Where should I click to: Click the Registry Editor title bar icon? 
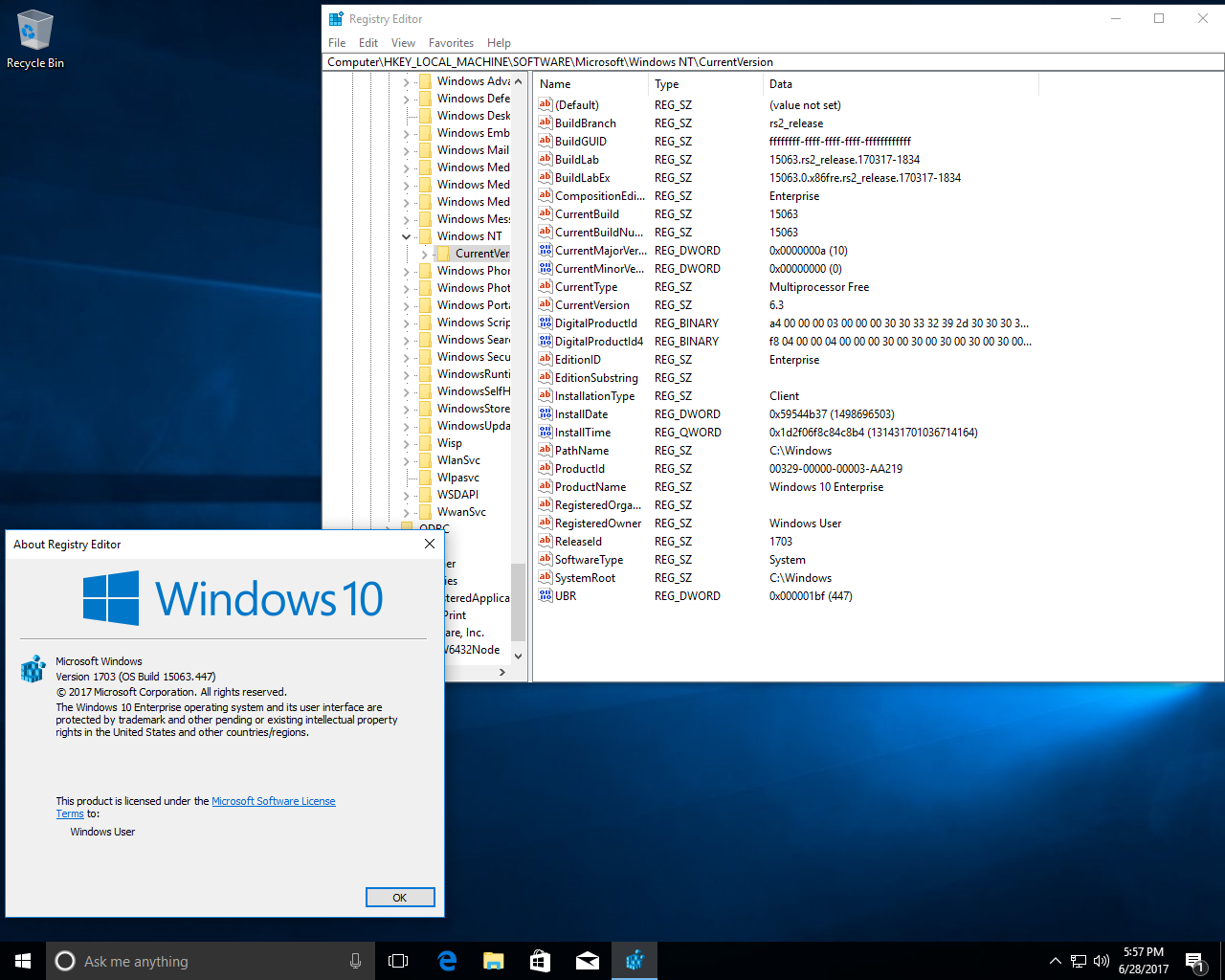pyautogui.click(x=336, y=18)
